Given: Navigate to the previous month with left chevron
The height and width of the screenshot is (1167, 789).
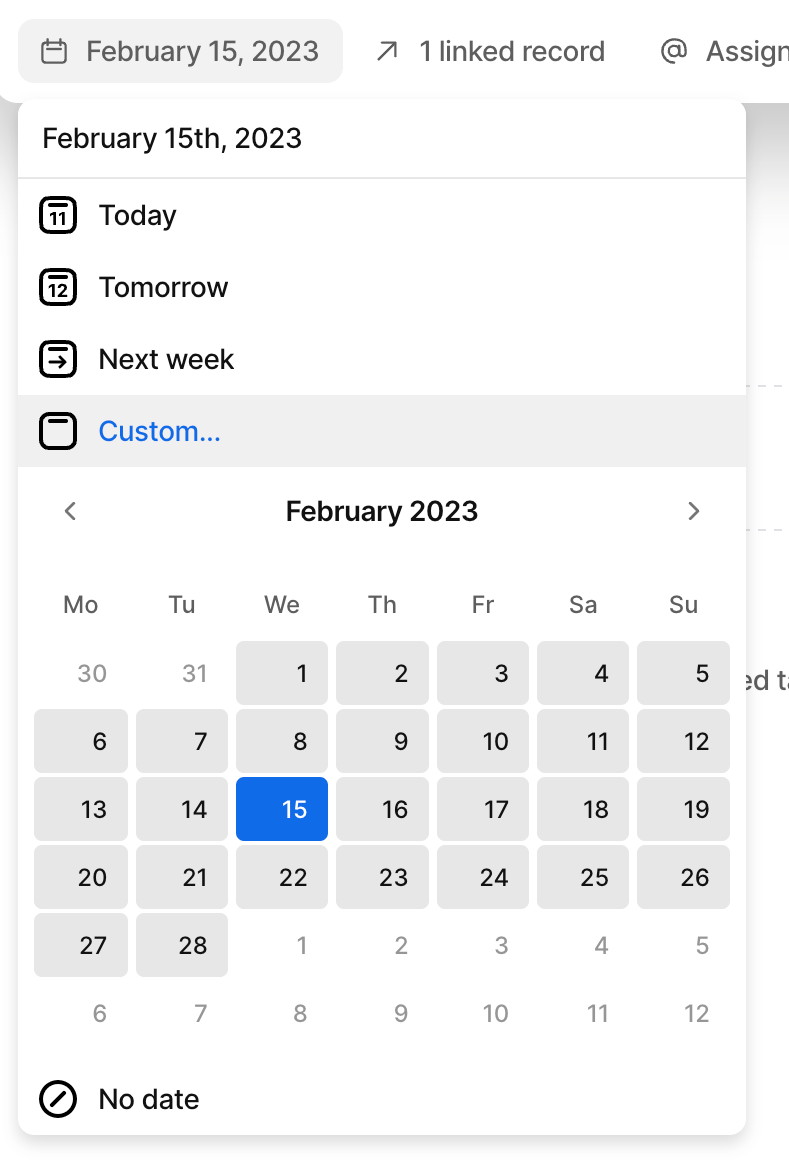Looking at the screenshot, I should (x=70, y=511).
